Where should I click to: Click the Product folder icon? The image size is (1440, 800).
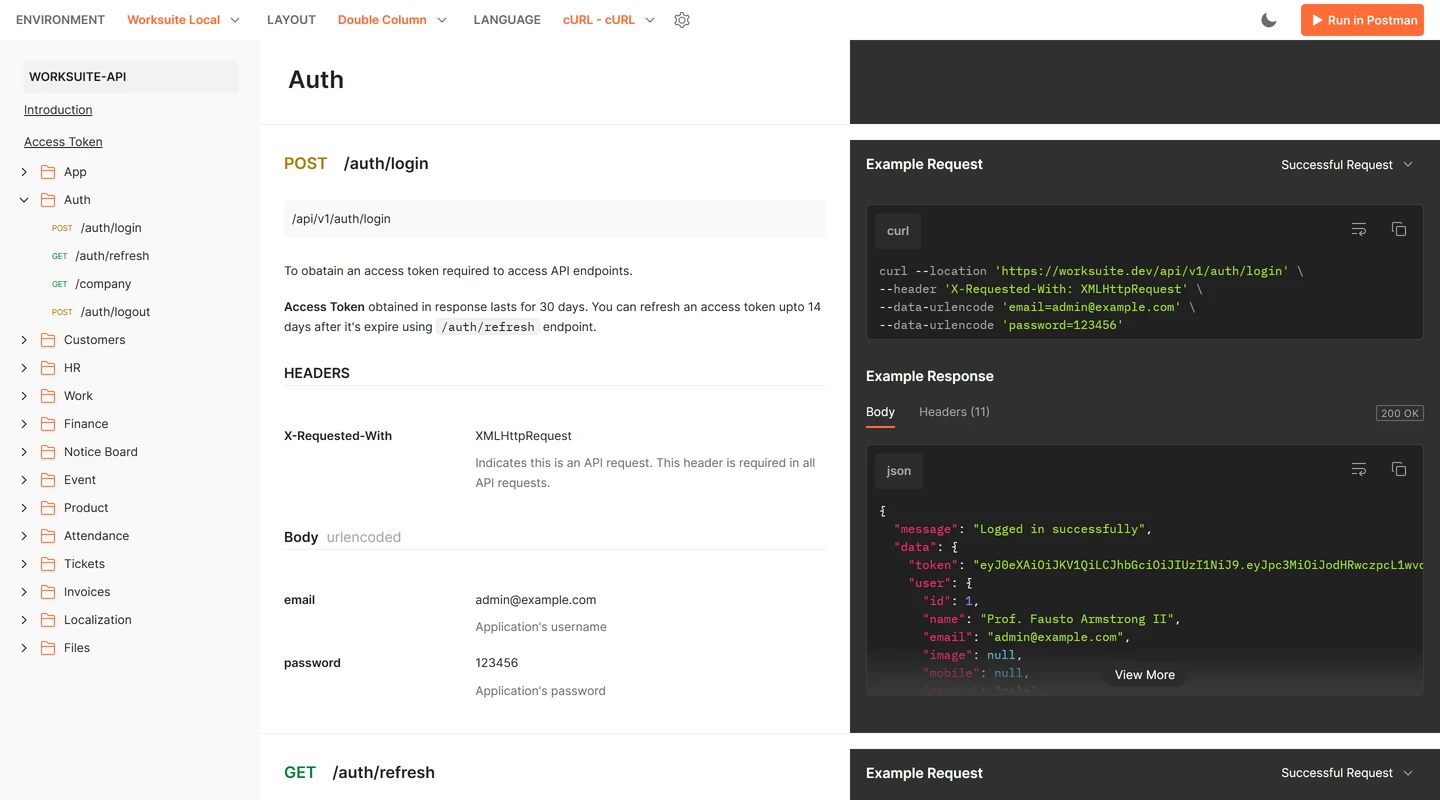48,508
